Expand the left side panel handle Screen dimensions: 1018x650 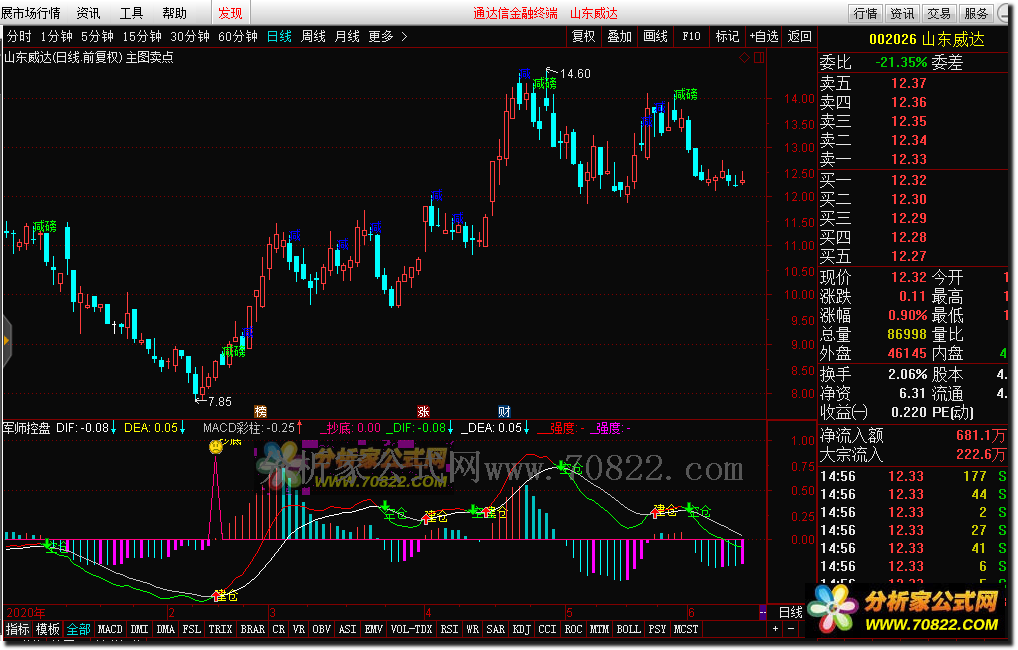coord(6,340)
